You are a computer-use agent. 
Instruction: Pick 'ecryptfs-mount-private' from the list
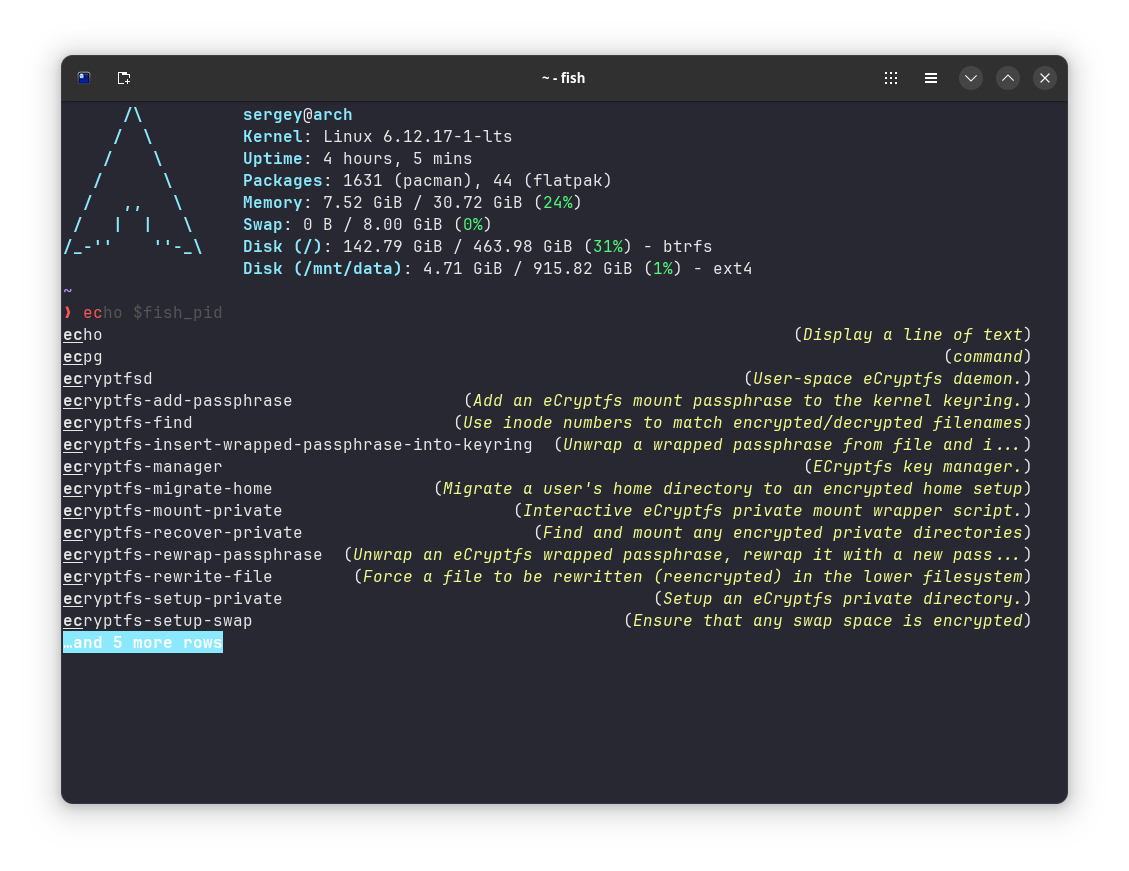tap(173, 511)
